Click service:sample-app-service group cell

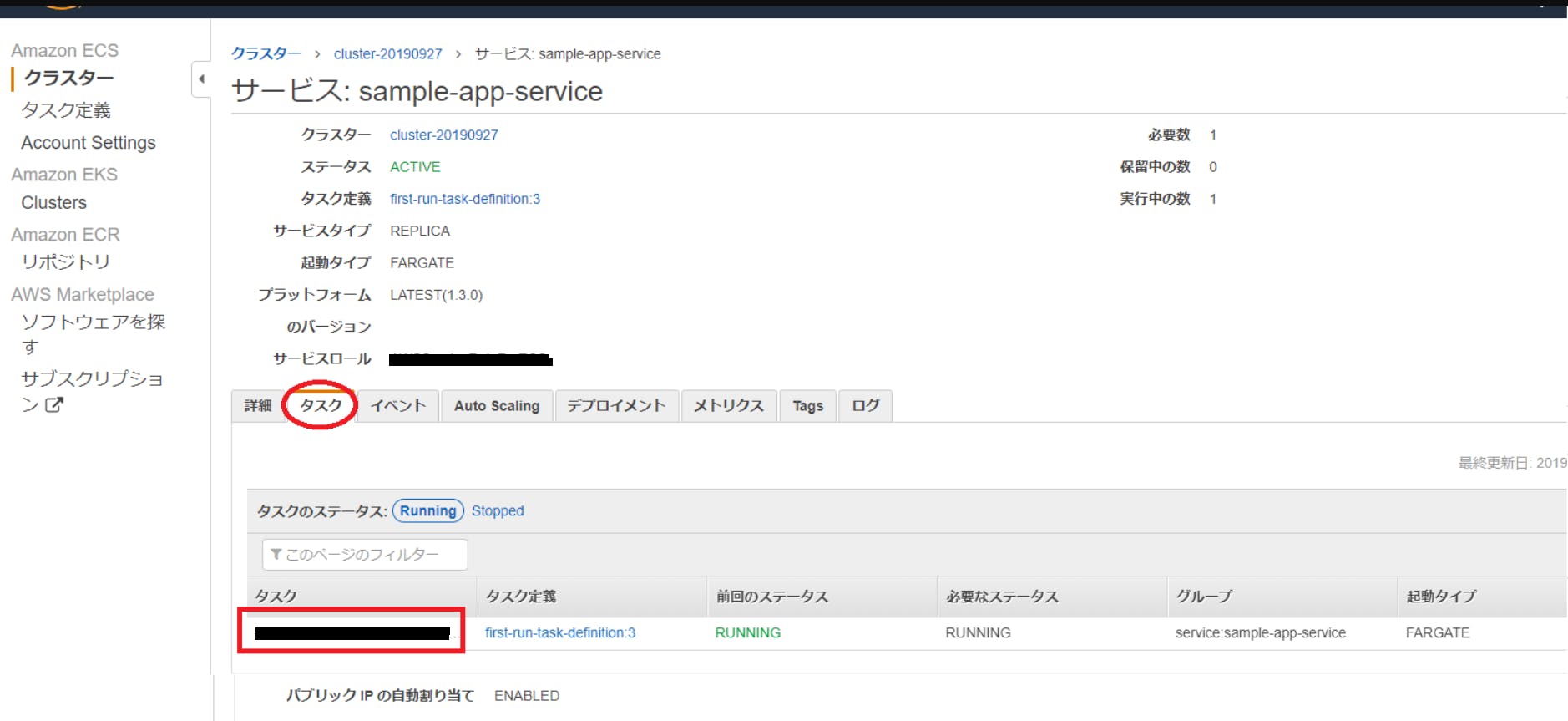click(1261, 633)
